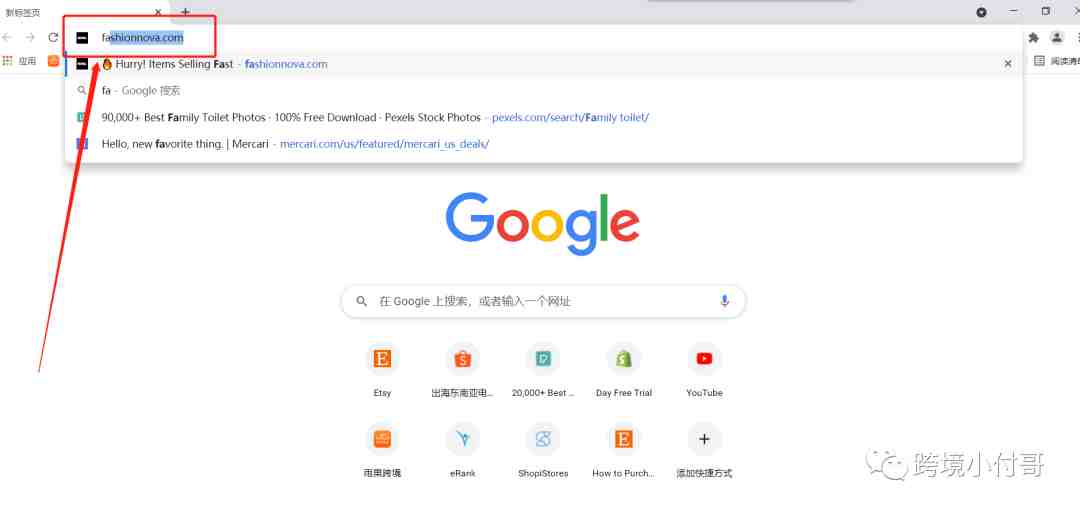1080x512 pixels.
Task: Click the magnifier icon in search box
Action: (362, 301)
